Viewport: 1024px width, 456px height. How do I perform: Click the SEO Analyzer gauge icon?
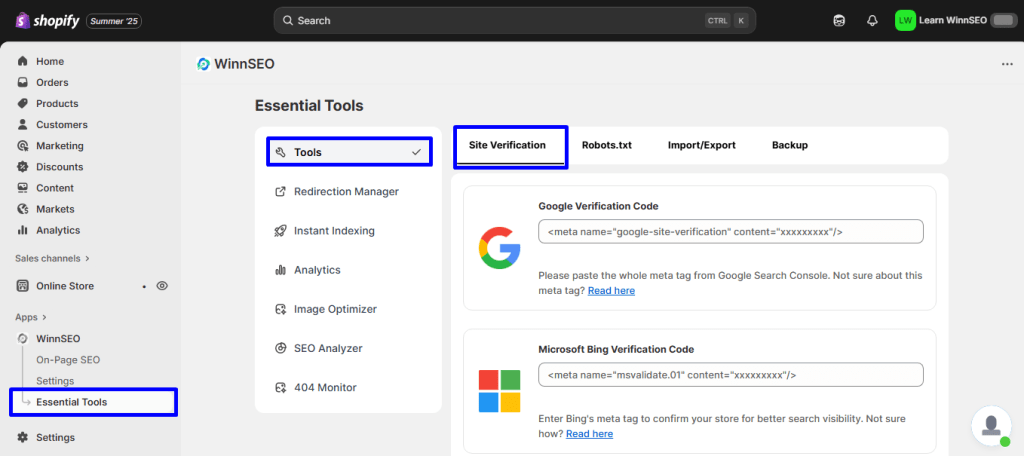pyautogui.click(x=281, y=348)
